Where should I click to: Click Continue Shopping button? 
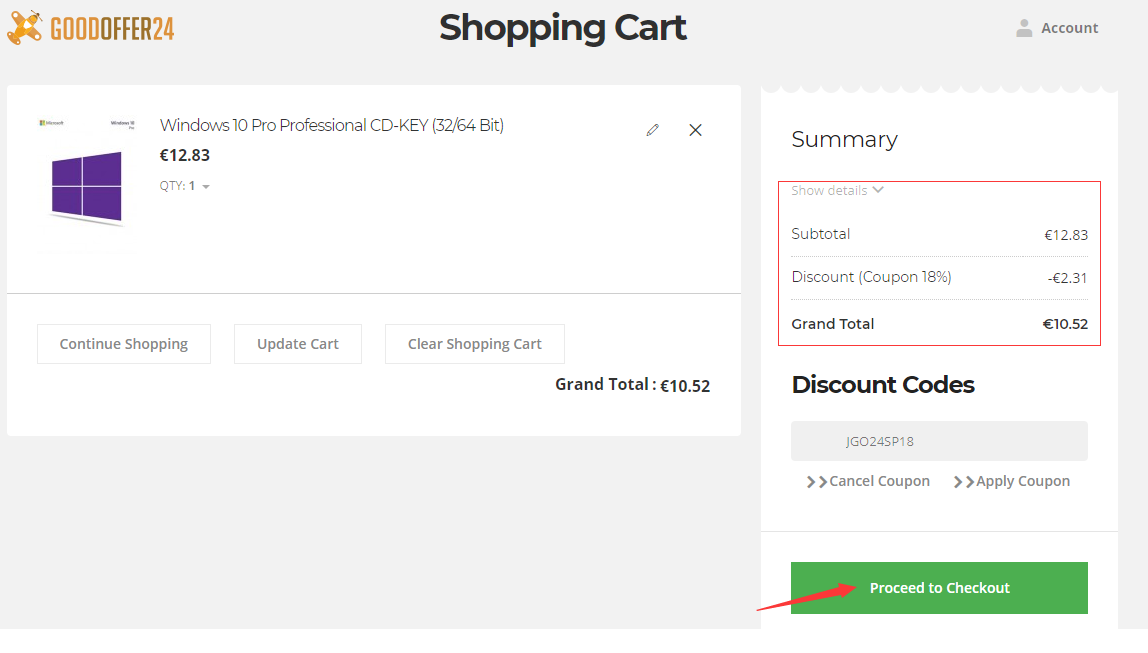pos(124,344)
